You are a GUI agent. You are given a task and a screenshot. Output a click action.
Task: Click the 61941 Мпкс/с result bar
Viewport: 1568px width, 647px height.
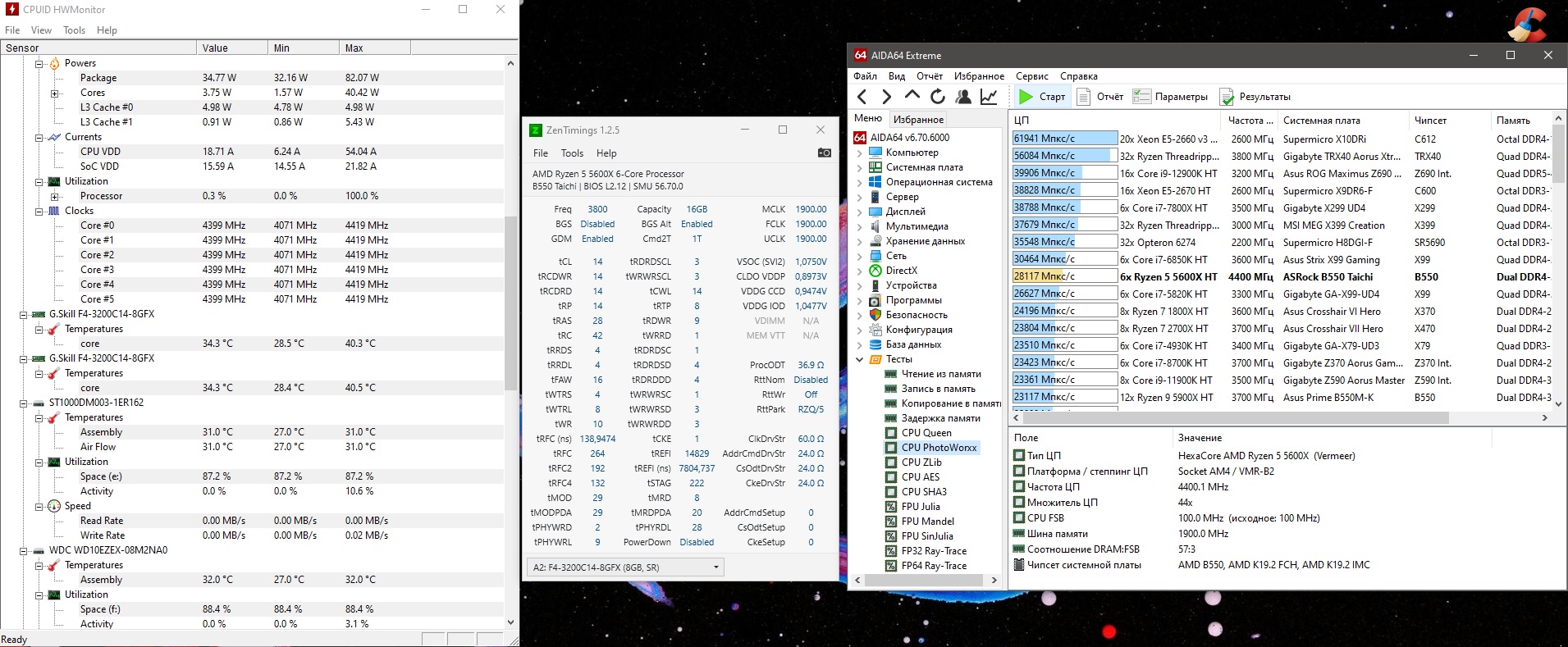click(1064, 139)
